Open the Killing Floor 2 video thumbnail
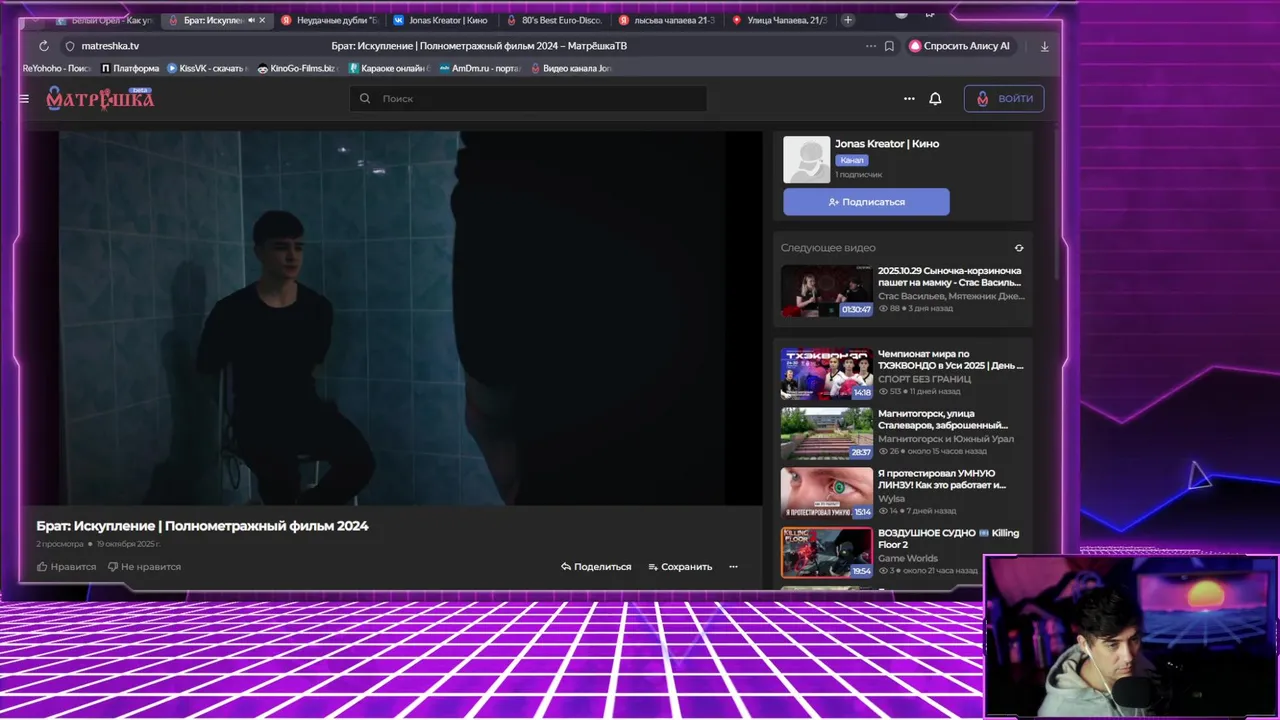The width and height of the screenshot is (1280, 720). (x=827, y=553)
